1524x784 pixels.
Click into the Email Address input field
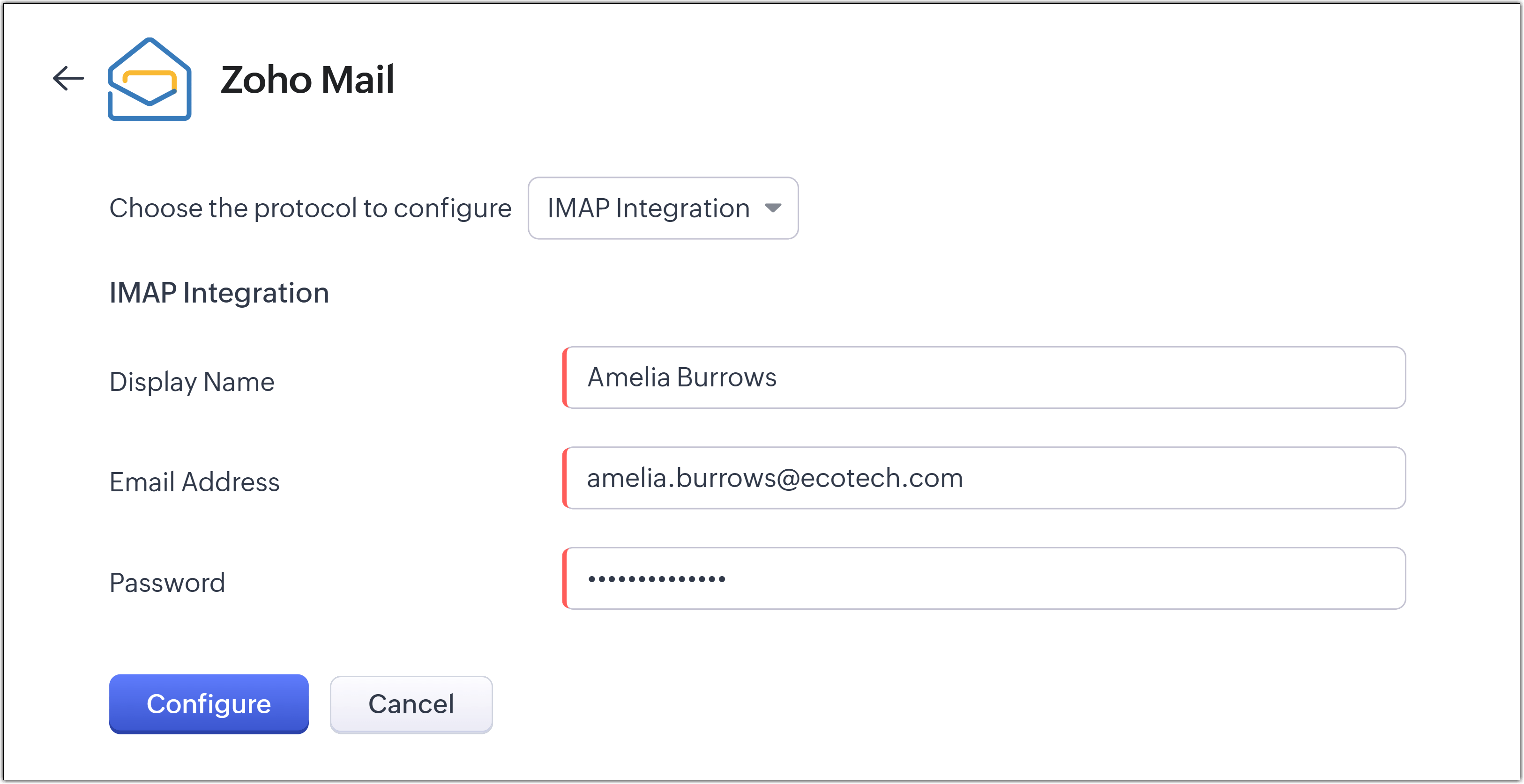pyautogui.click(x=985, y=478)
